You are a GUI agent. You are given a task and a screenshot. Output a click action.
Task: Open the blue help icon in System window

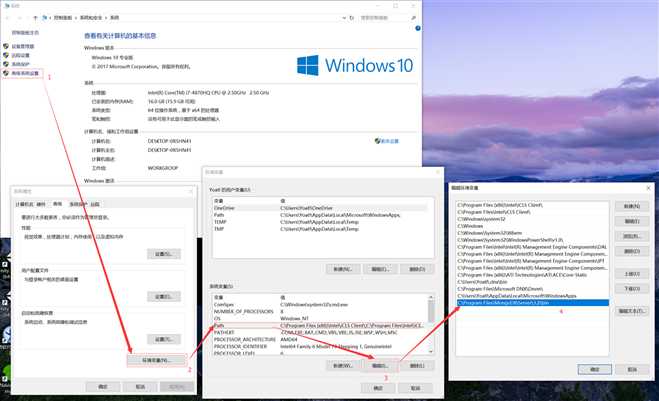(x=418, y=28)
